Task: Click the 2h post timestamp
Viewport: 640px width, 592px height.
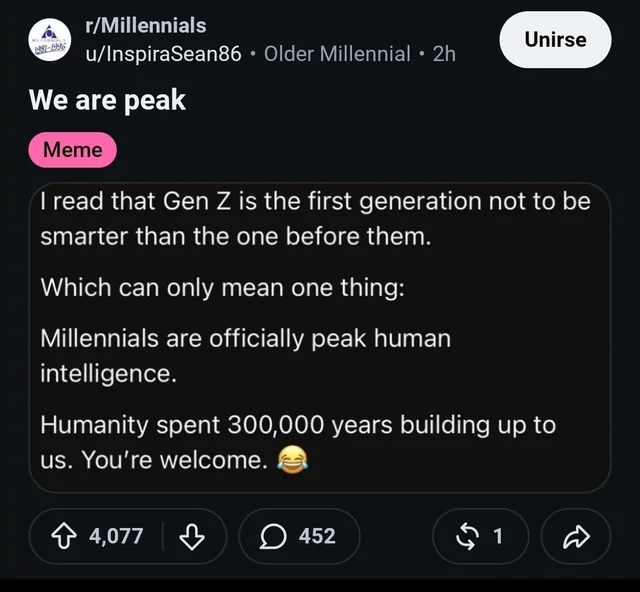Action: [x=444, y=53]
